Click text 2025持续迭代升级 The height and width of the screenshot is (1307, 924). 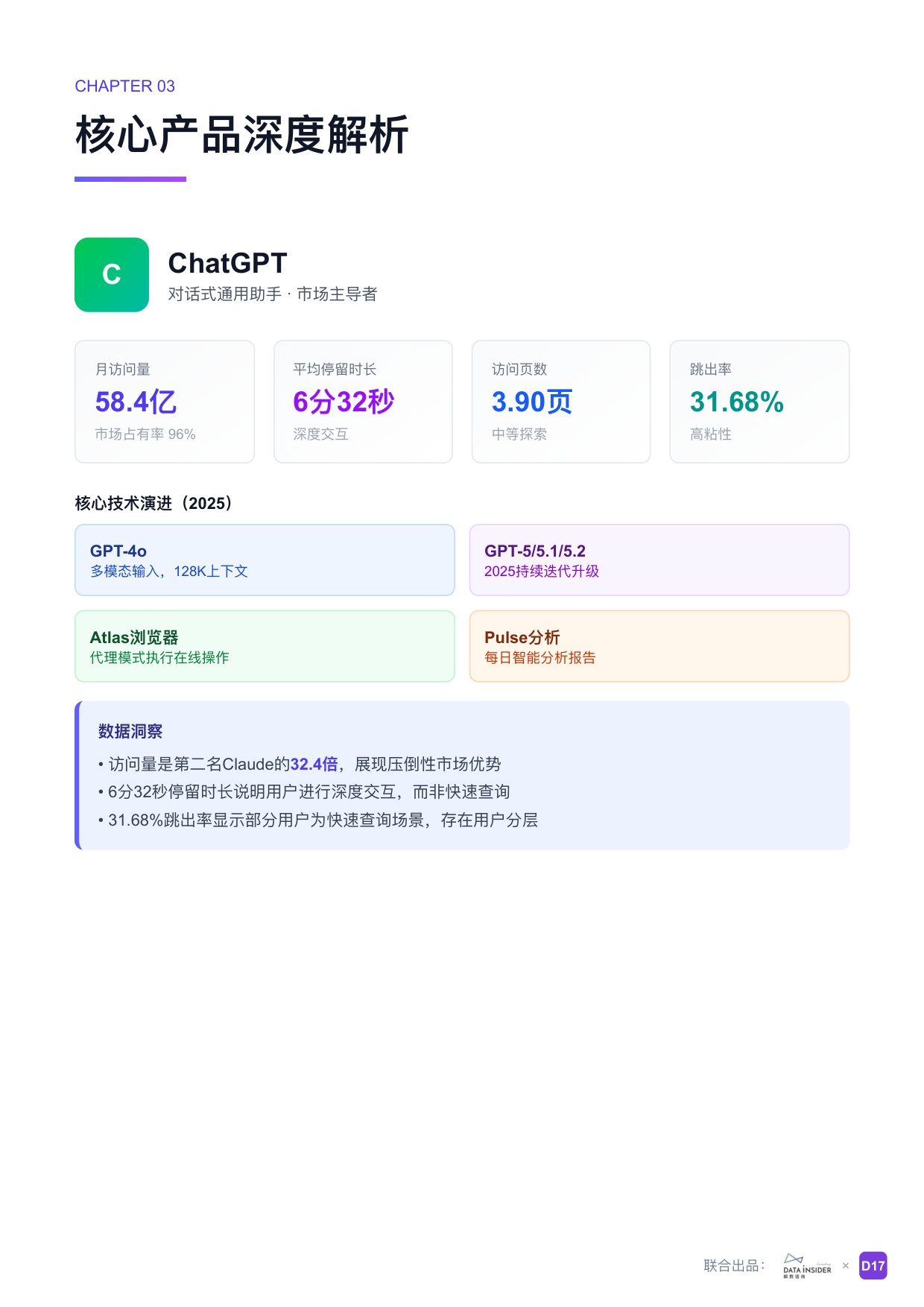[x=542, y=572]
